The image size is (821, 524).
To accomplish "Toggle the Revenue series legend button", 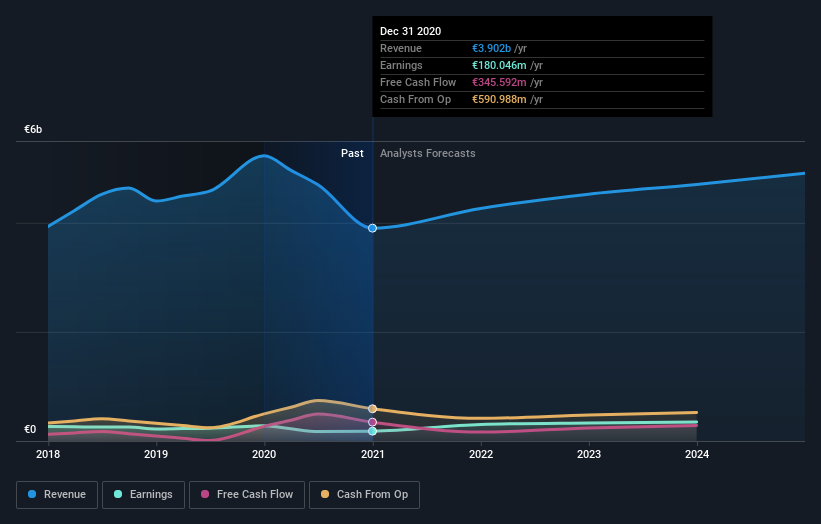I will 57,495.
